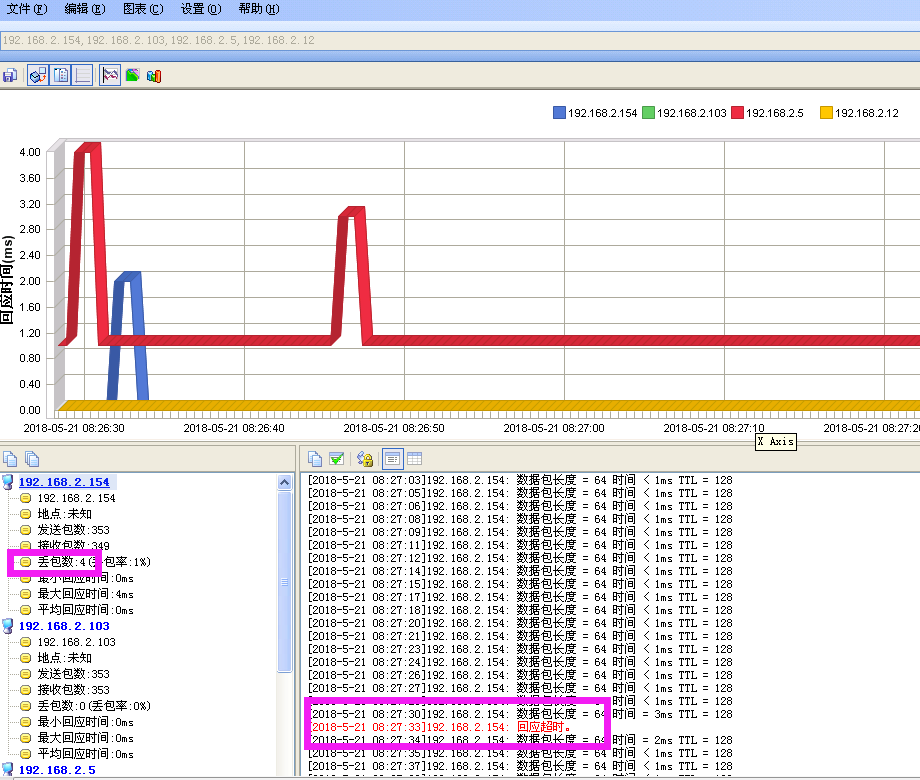Image resolution: width=920 pixels, height=780 pixels.
Task: Click the line chart toolbar icon
Action: tap(110, 76)
